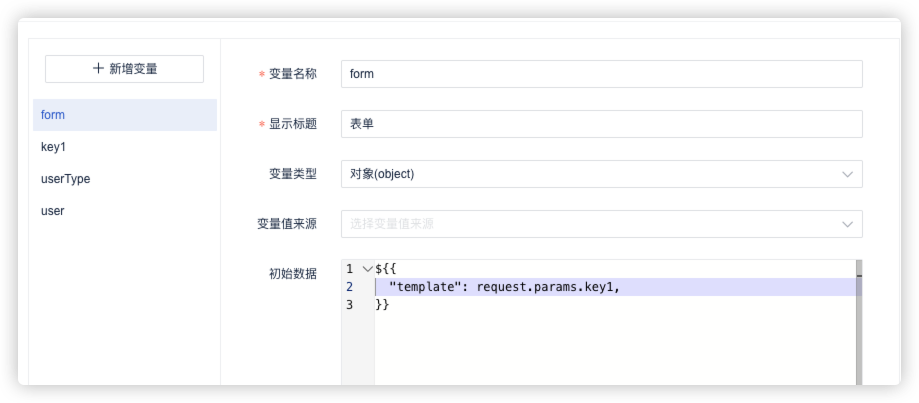Collapse the code block at line 1
Screen dimensions: 919x403
(x=367, y=269)
